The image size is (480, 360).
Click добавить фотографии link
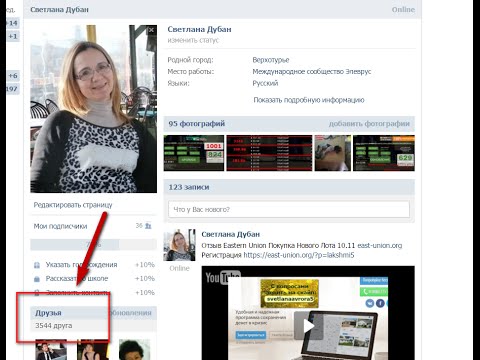click(x=369, y=124)
